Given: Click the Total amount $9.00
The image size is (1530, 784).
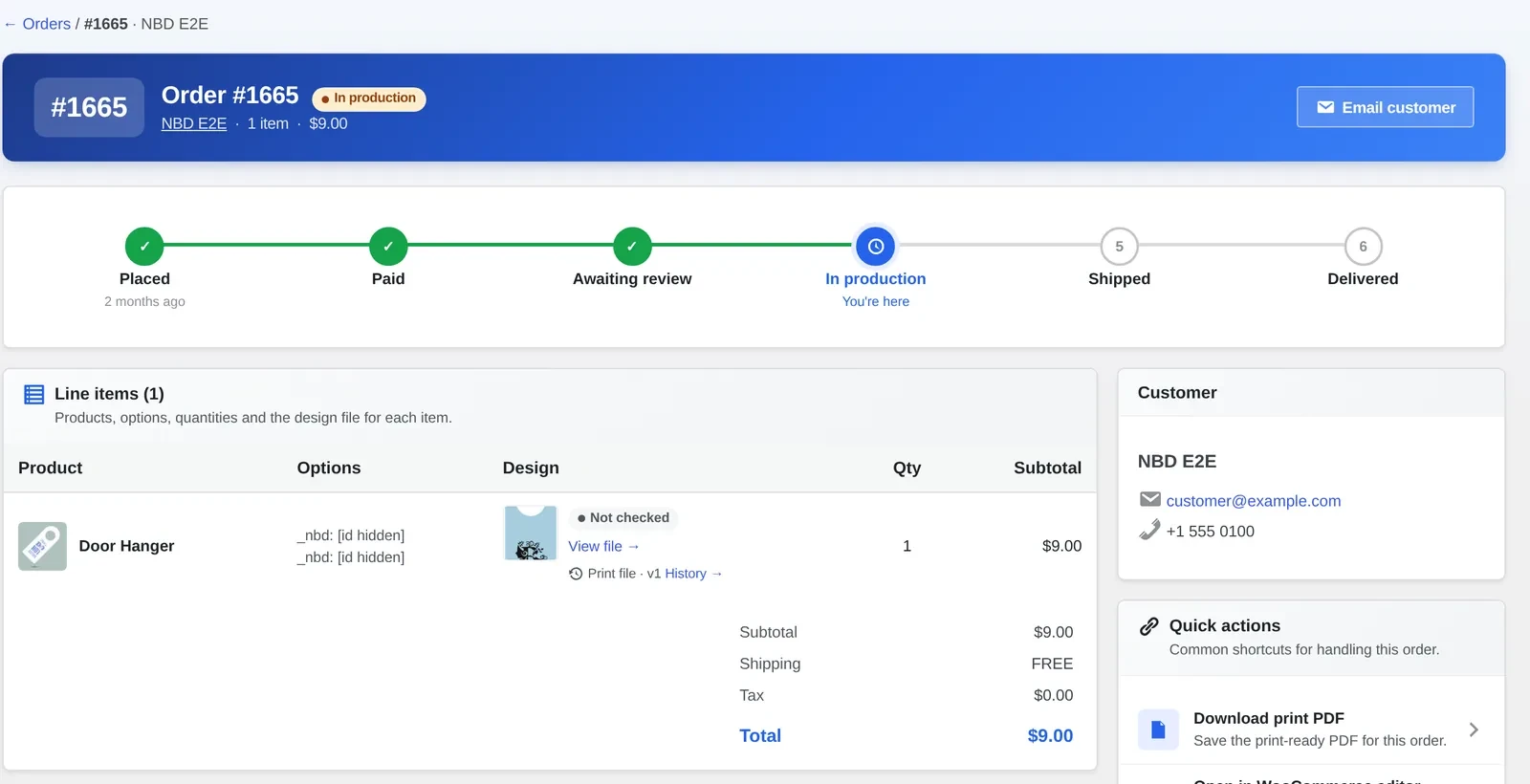Looking at the screenshot, I should click(x=1050, y=736).
